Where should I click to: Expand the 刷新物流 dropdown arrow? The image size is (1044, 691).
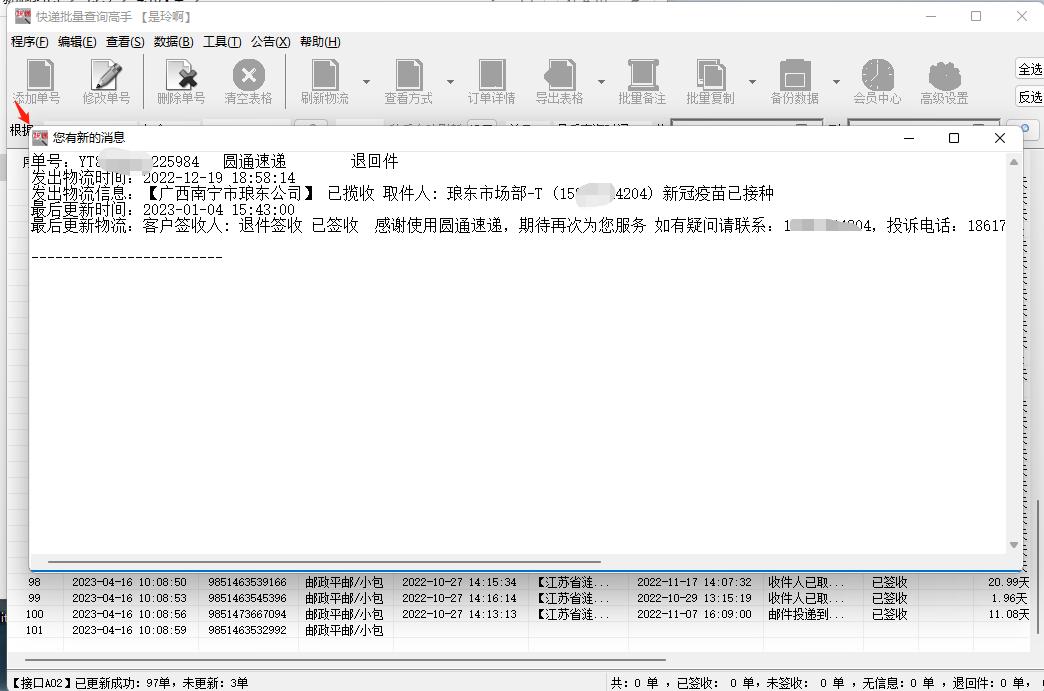[x=364, y=80]
